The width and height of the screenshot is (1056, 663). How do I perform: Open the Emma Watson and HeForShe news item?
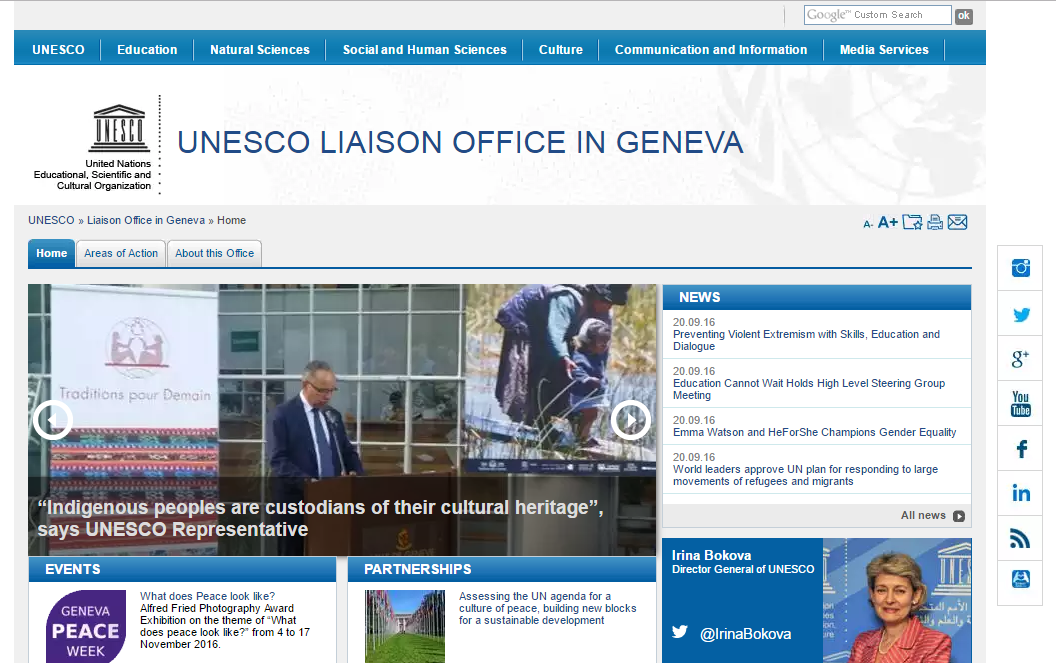(x=814, y=433)
